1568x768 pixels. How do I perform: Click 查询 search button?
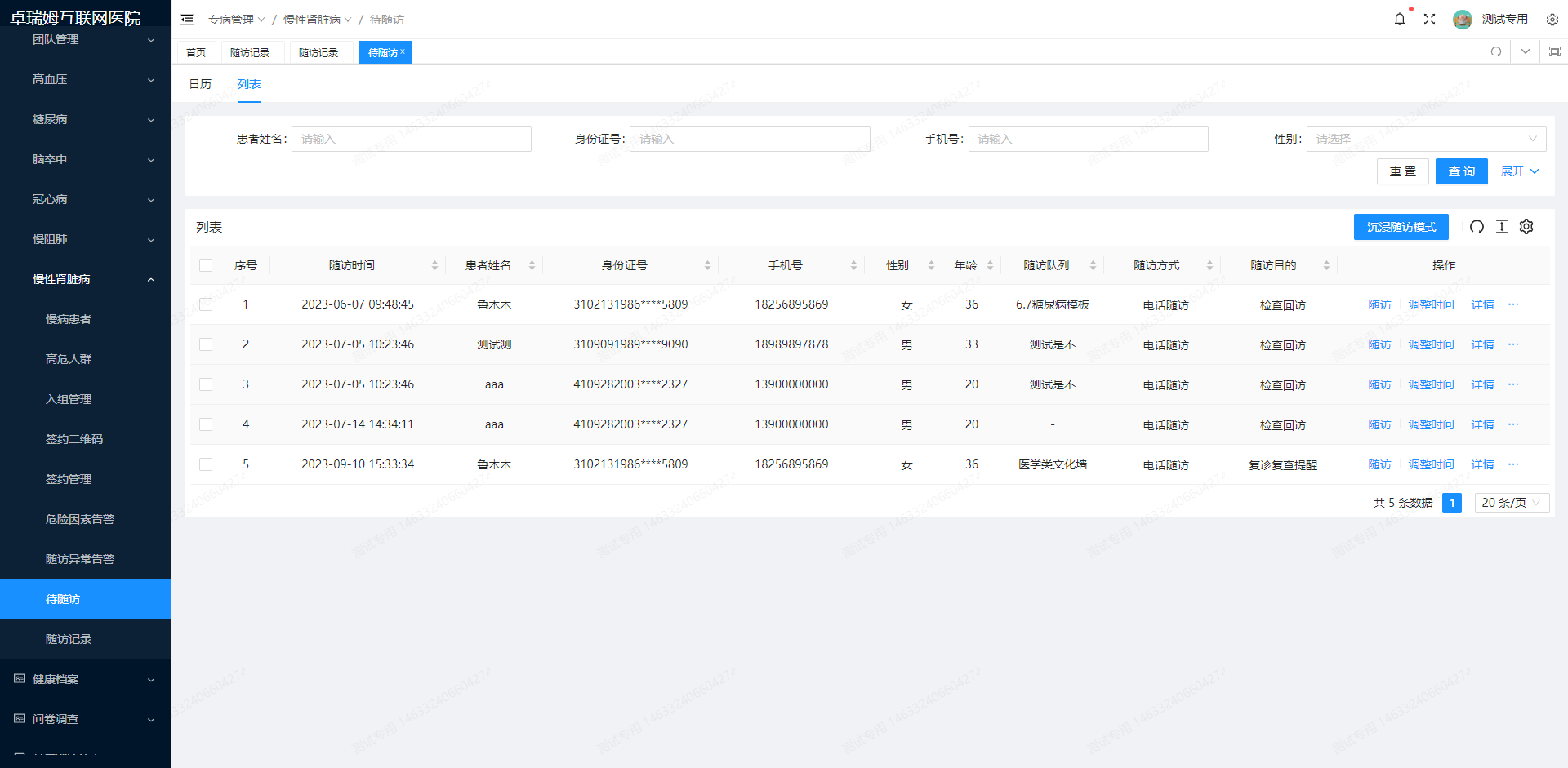coord(1462,171)
